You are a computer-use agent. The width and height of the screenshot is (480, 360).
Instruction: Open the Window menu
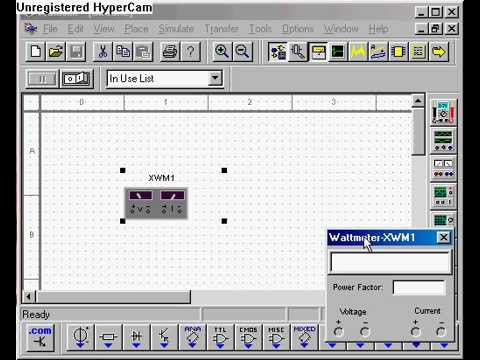[x=341, y=29]
